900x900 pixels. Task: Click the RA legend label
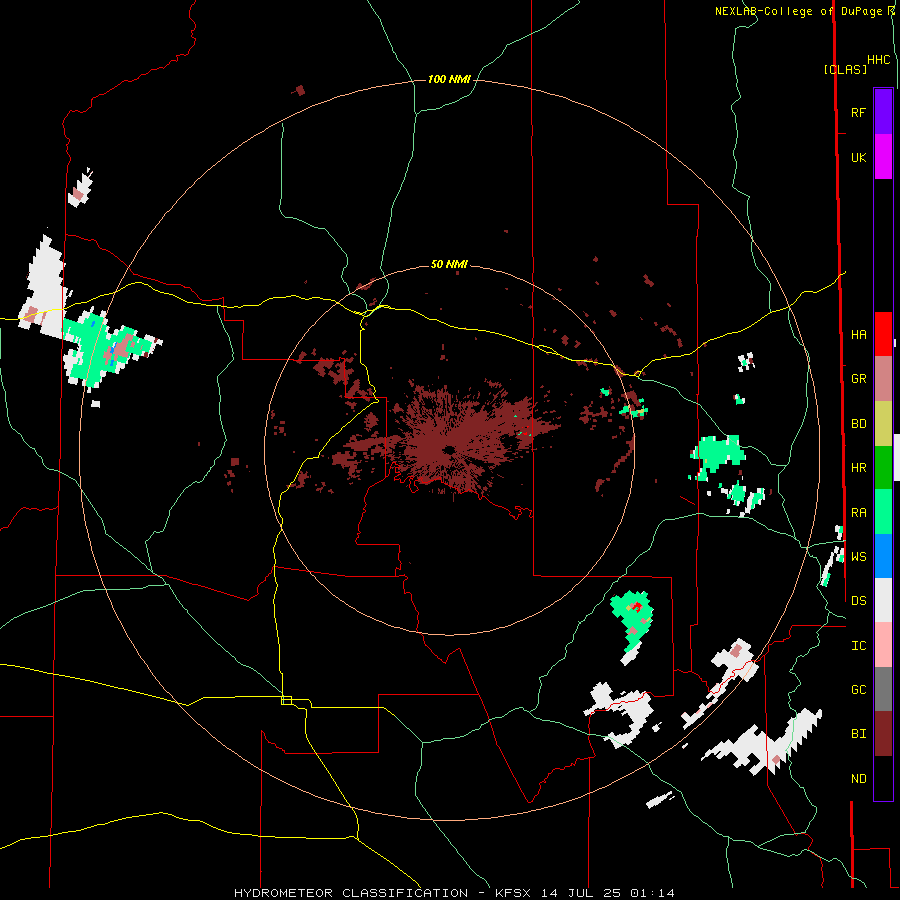click(858, 513)
